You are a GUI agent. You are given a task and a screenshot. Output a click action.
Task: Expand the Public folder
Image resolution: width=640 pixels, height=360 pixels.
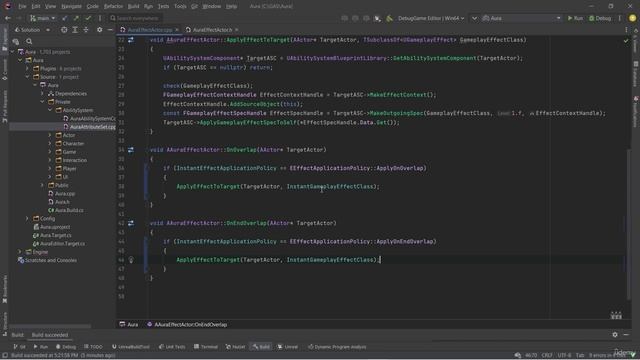click(x=42, y=185)
